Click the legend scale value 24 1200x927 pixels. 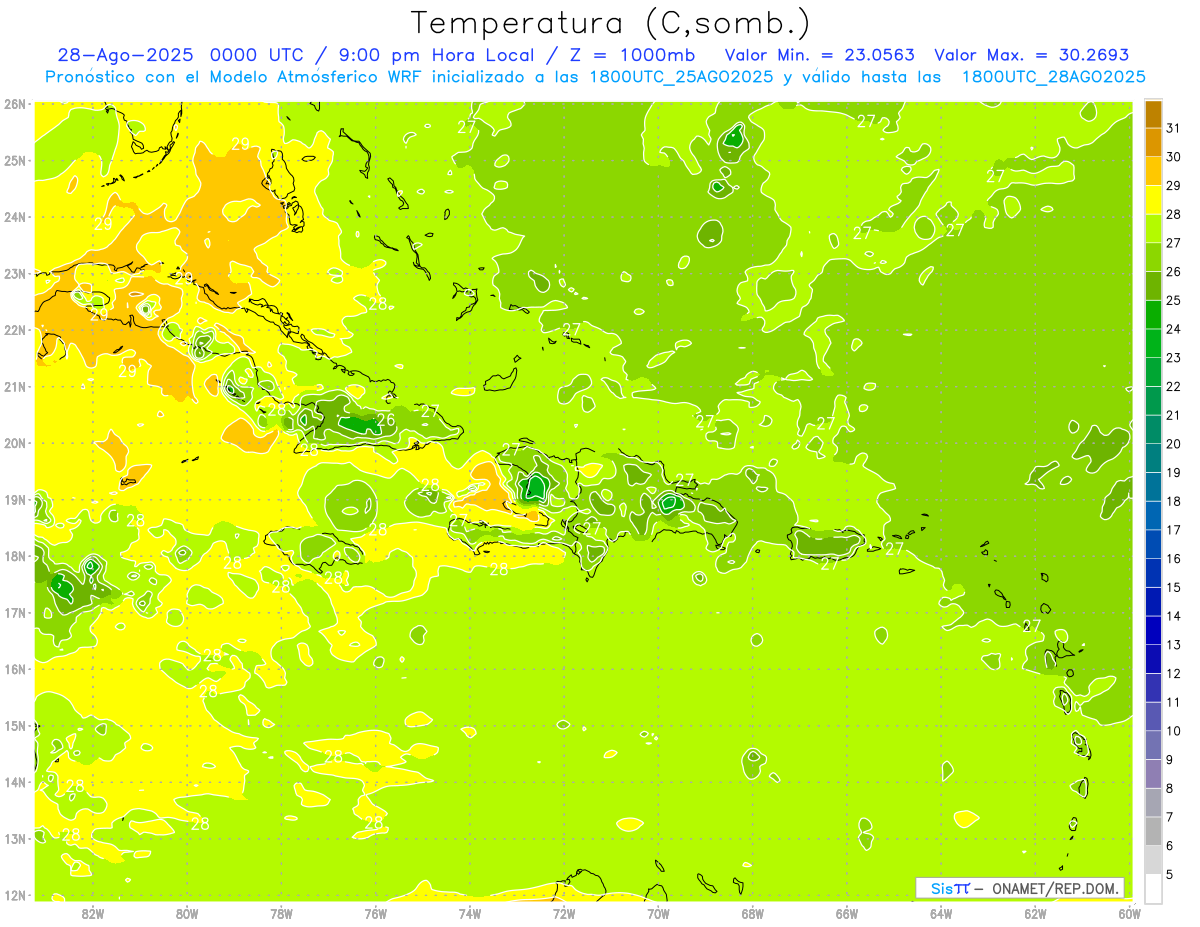pos(1174,329)
